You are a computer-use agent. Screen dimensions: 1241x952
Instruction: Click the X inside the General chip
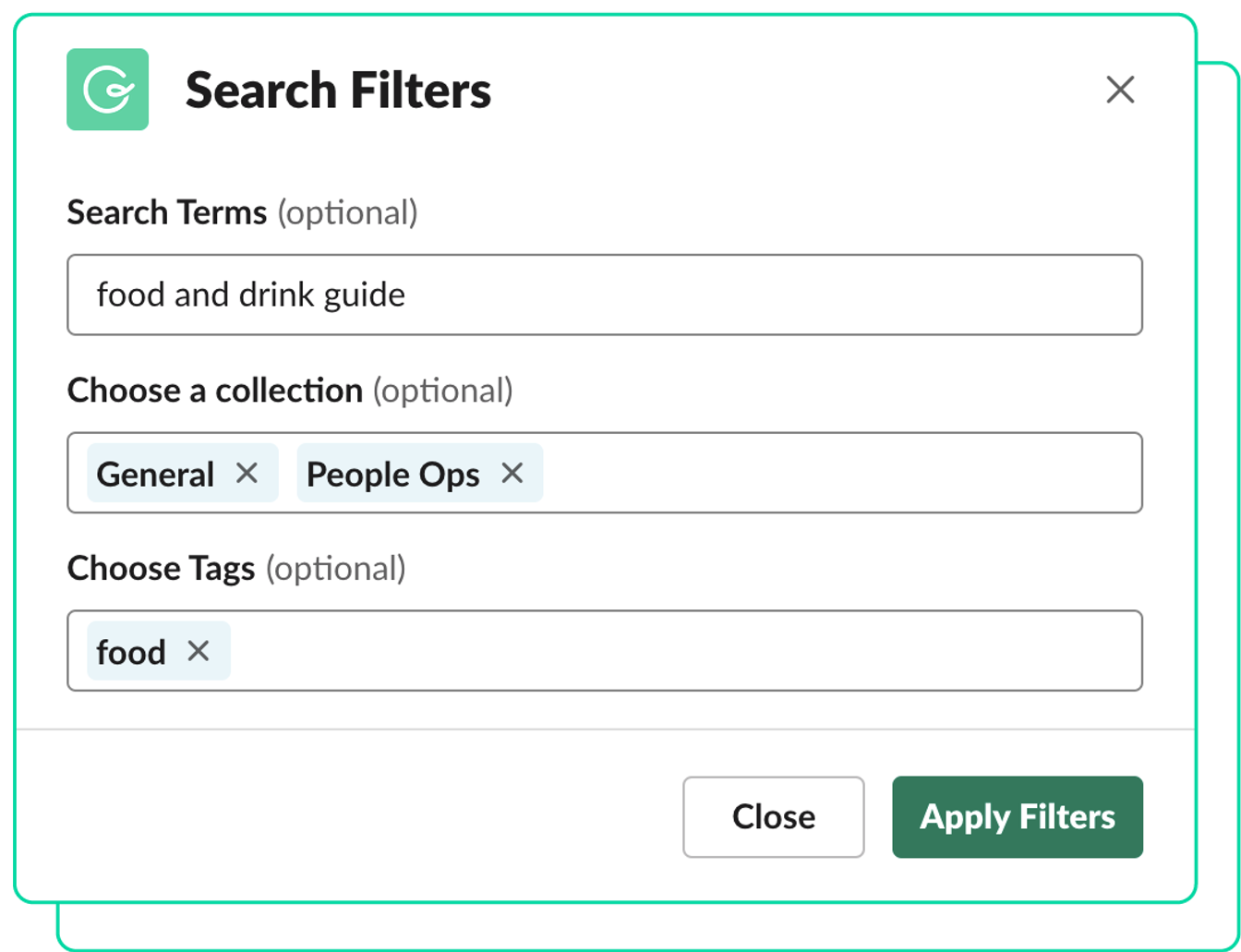(x=247, y=474)
